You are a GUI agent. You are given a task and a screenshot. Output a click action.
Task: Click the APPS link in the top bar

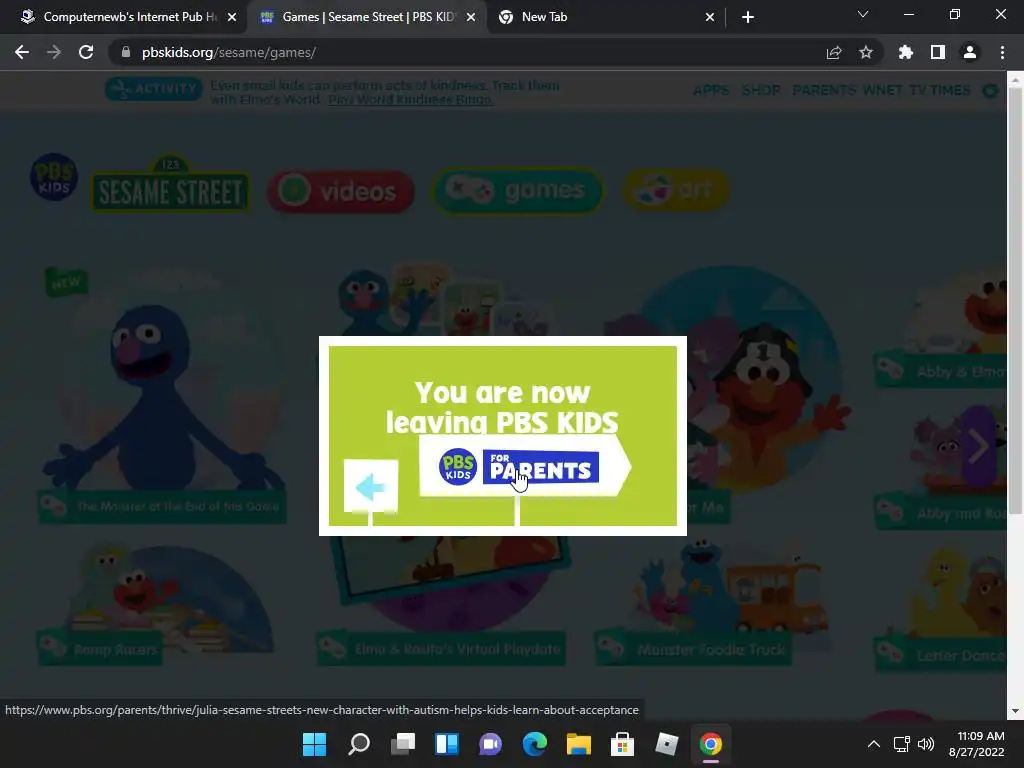tap(711, 90)
